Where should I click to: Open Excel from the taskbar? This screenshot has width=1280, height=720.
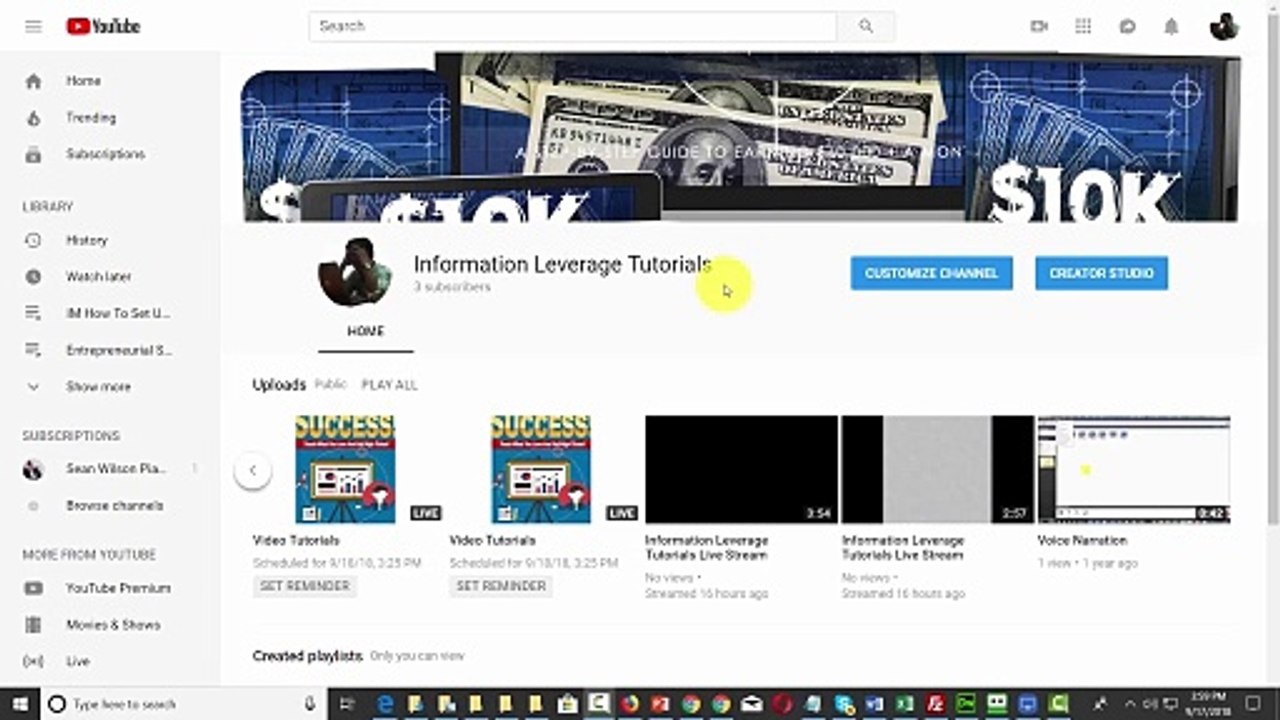point(905,704)
